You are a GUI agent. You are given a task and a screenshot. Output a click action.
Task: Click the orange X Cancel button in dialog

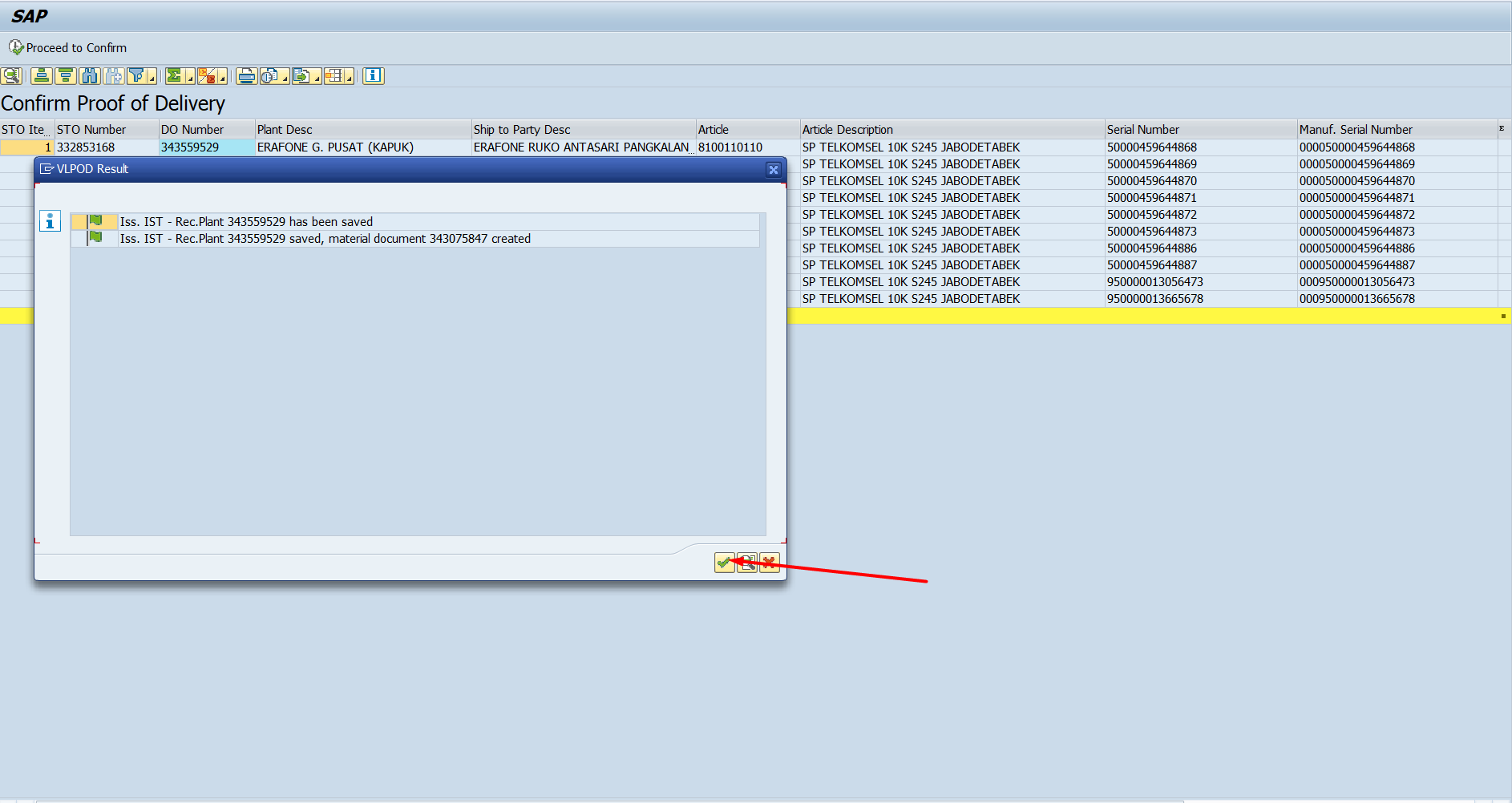[769, 563]
